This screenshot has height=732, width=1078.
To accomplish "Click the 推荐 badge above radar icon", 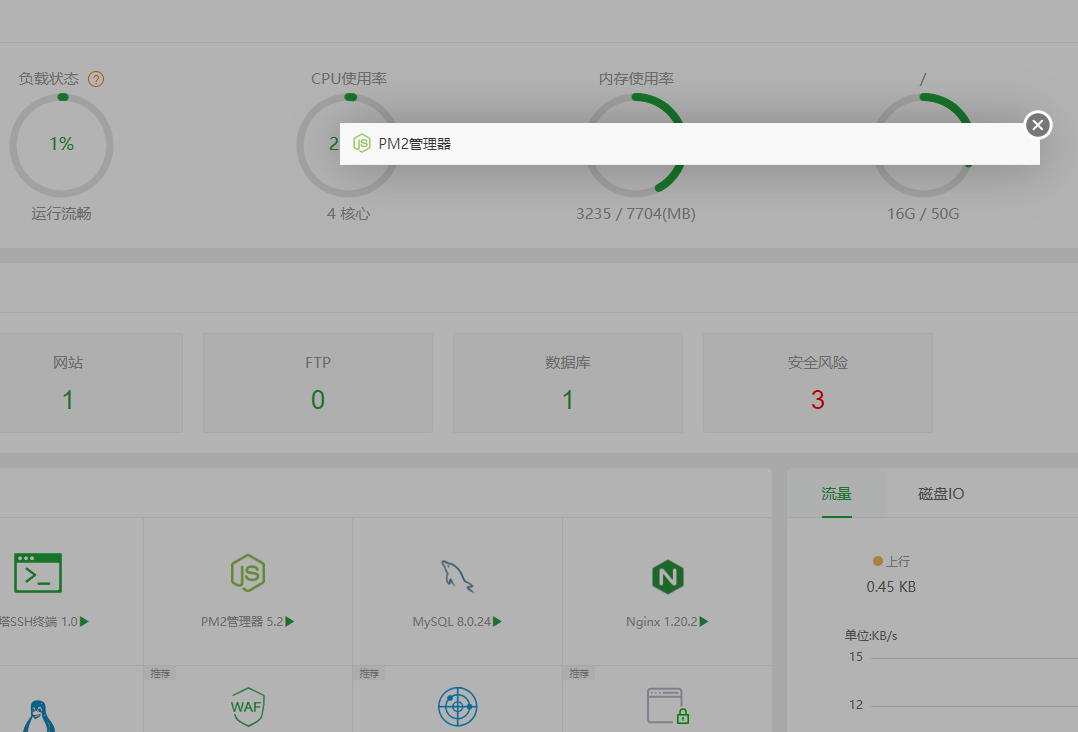I will click(x=369, y=674).
